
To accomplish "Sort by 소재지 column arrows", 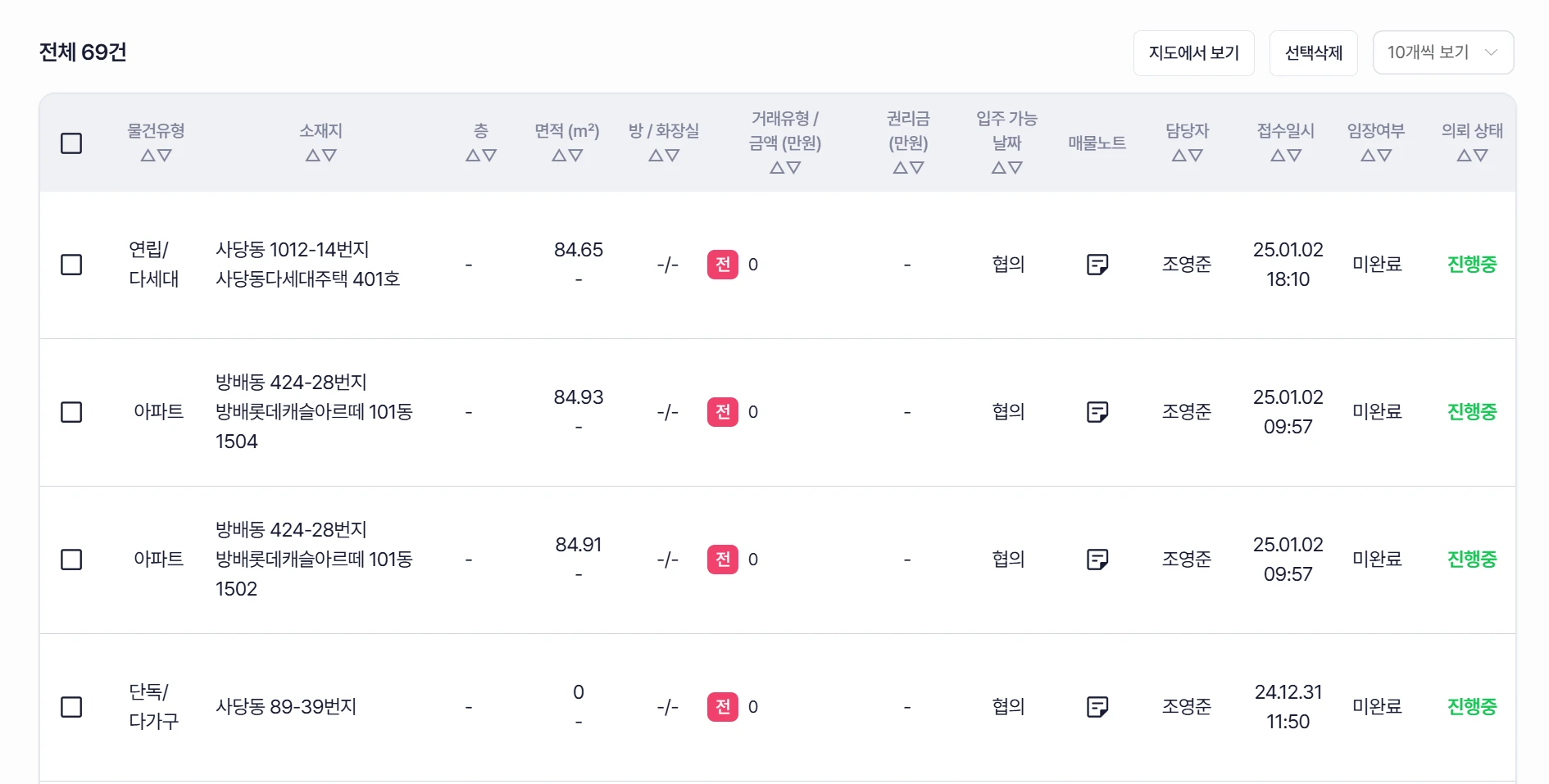I will point(321,156).
